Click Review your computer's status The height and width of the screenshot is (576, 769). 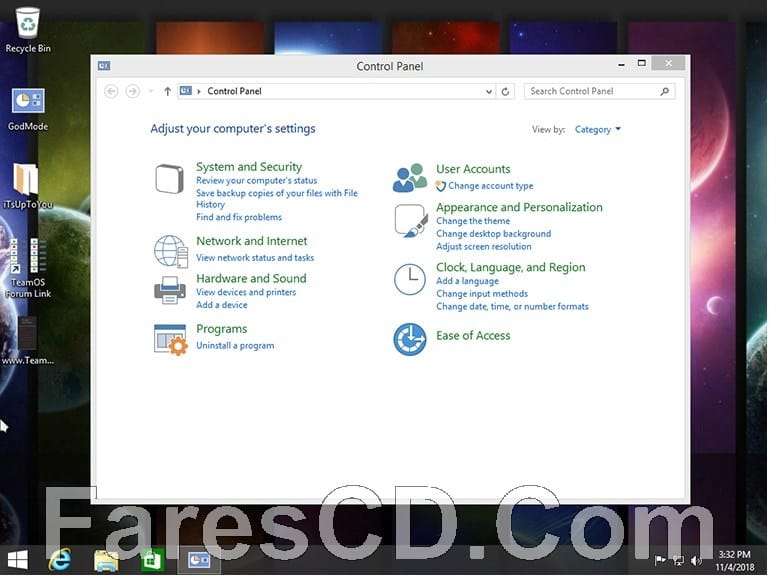(256, 181)
